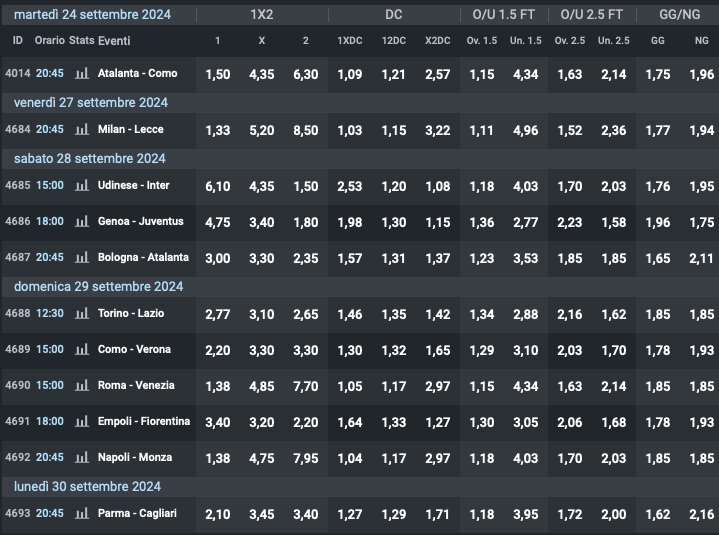The height and width of the screenshot is (535, 719).
Task: Select odds 1,50 home win Atalanta - Como
Action: 218,74
